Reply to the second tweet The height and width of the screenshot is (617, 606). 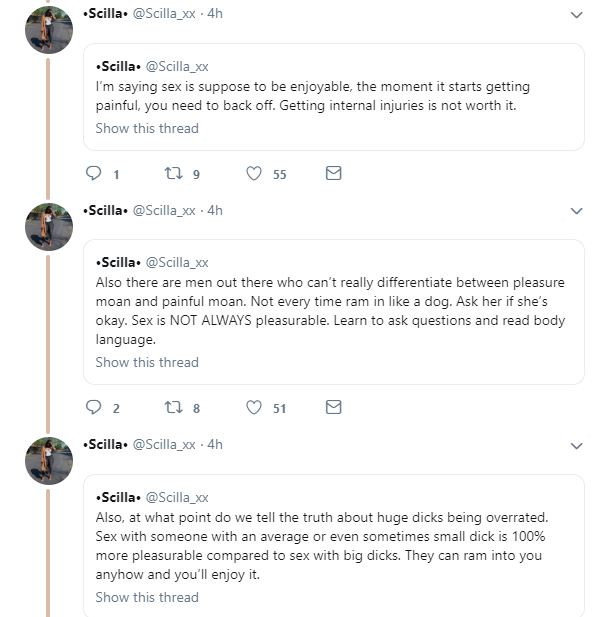(x=95, y=407)
